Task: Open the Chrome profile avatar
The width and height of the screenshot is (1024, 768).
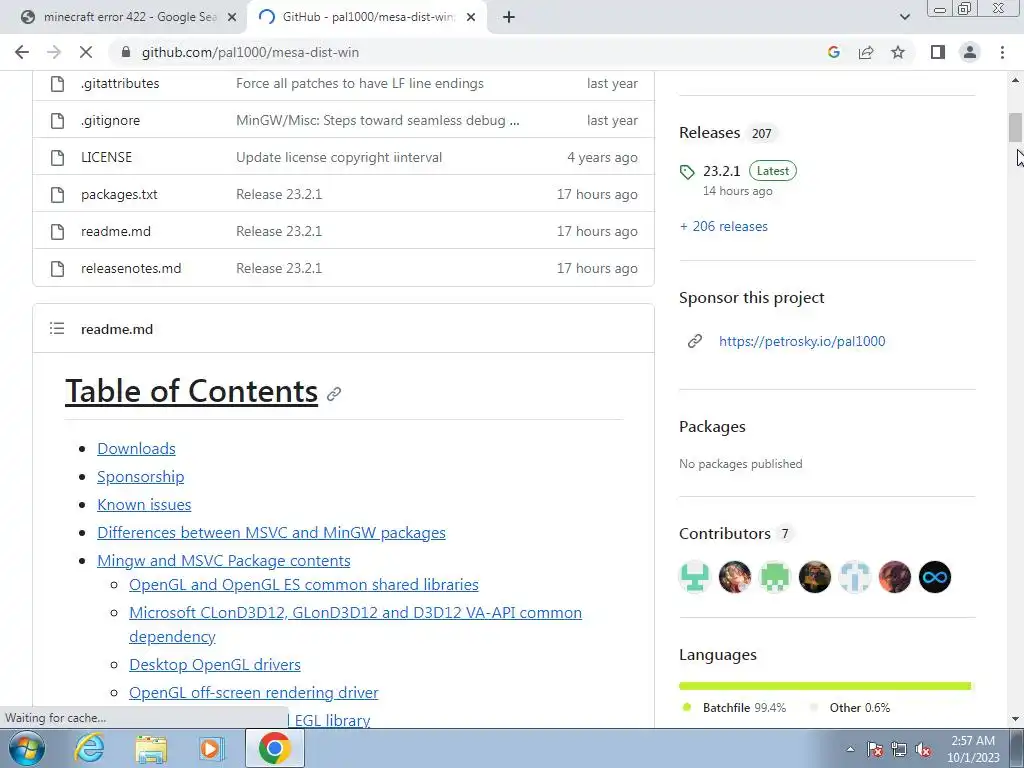Action: [970, 52]
